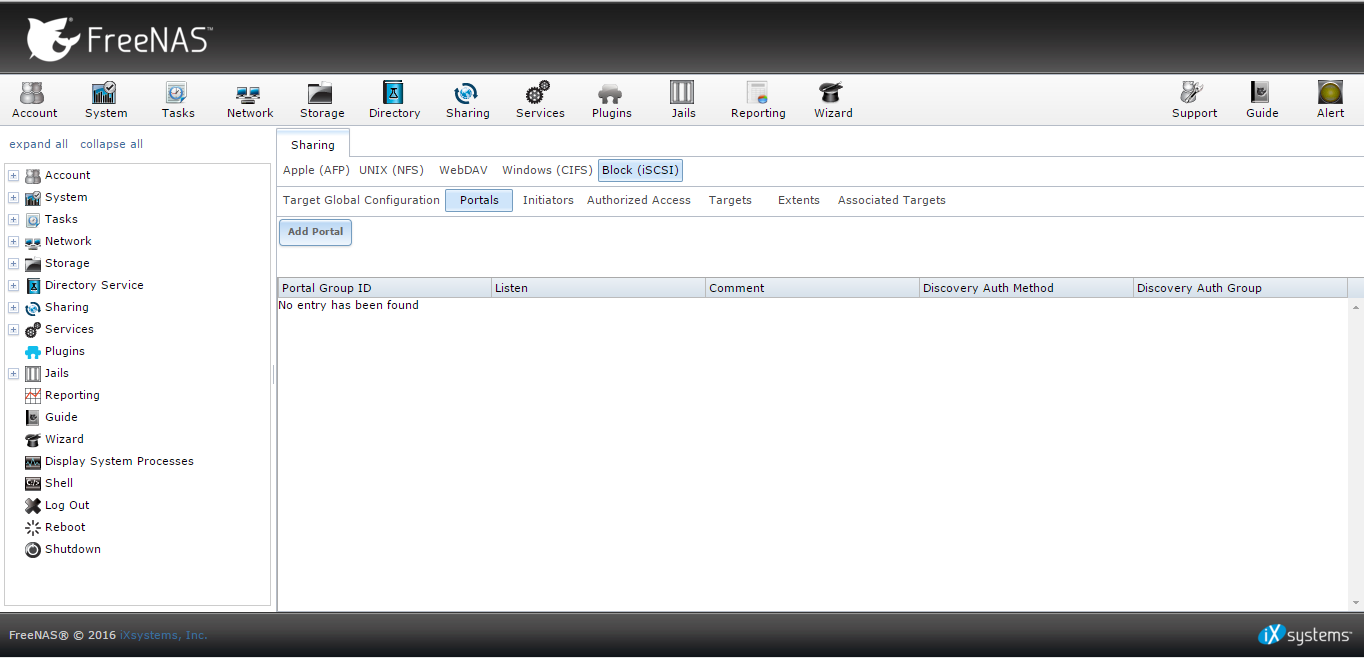The width and height of the screenshot is (1364, 659).
Task: Sort by Listen column header
Action: pyautogui.click(x=598, y=288)
